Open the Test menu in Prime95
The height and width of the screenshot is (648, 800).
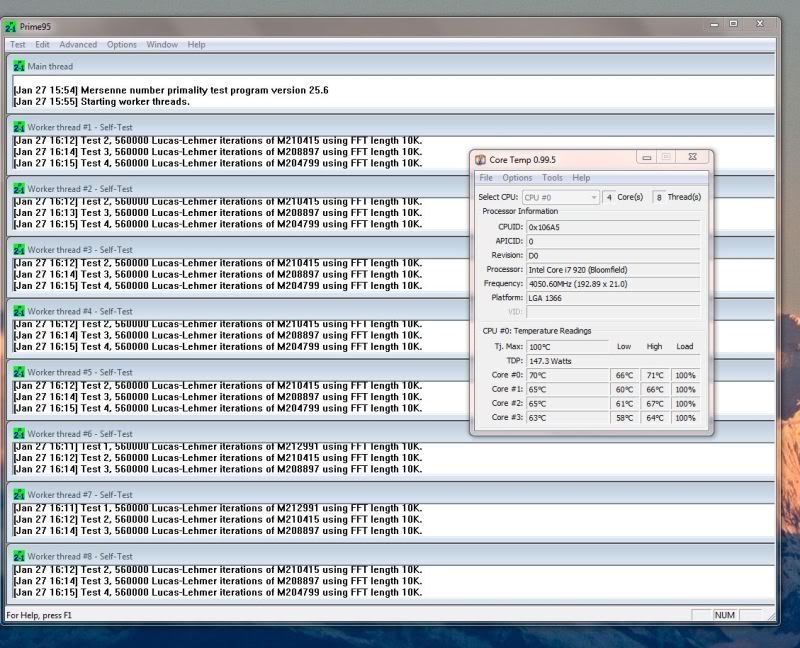pyautogui.click(x=18, y=44)
